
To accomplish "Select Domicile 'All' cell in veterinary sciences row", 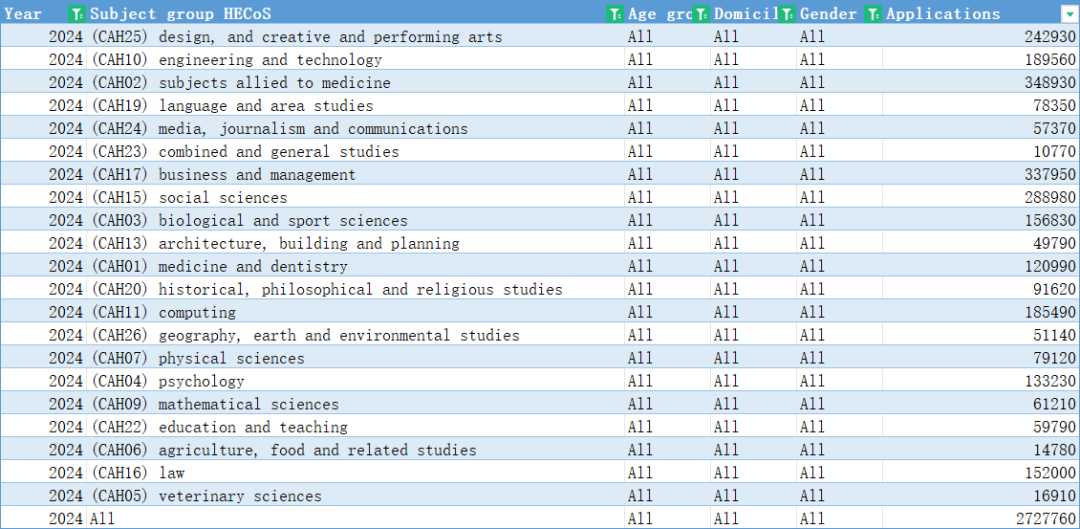I will pos(753,496).
